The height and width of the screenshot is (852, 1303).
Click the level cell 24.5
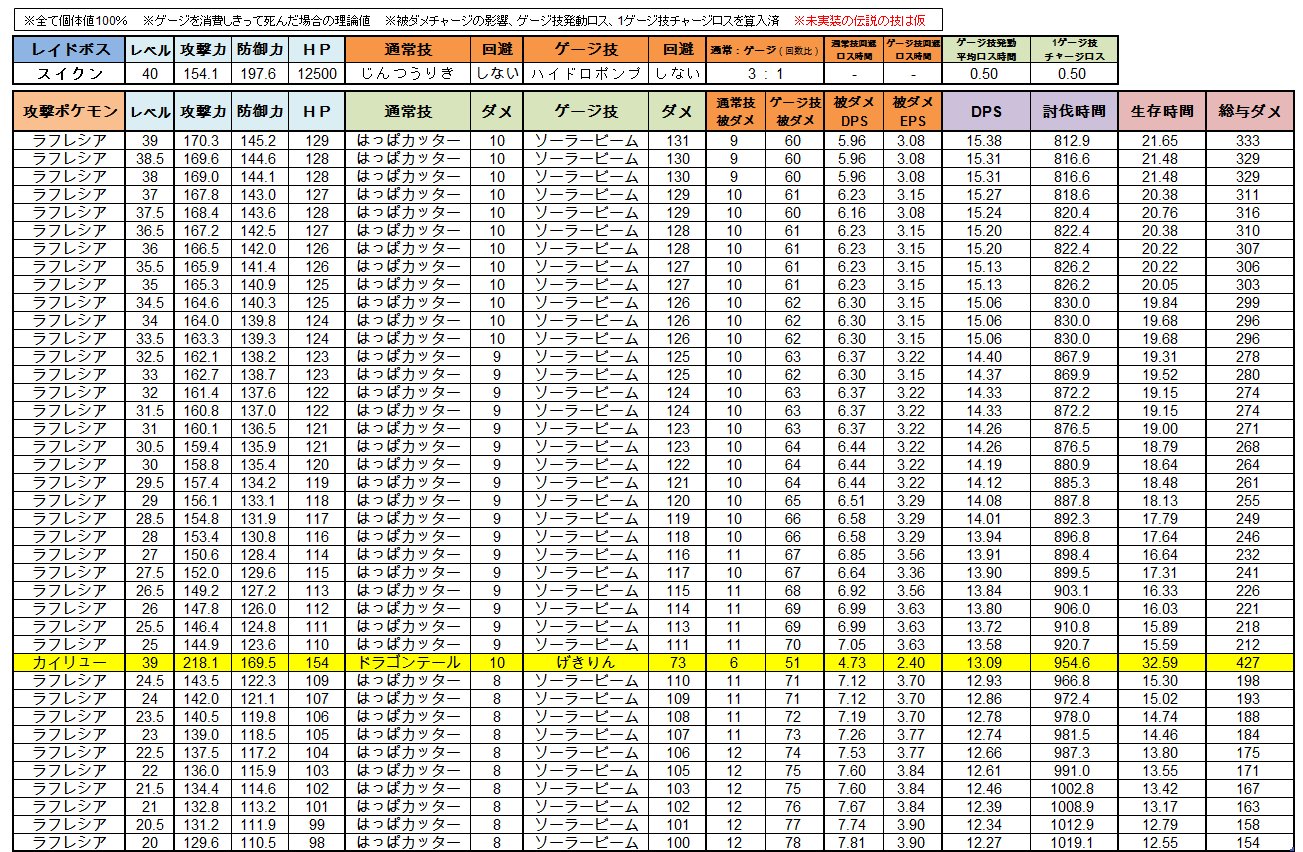150,680
